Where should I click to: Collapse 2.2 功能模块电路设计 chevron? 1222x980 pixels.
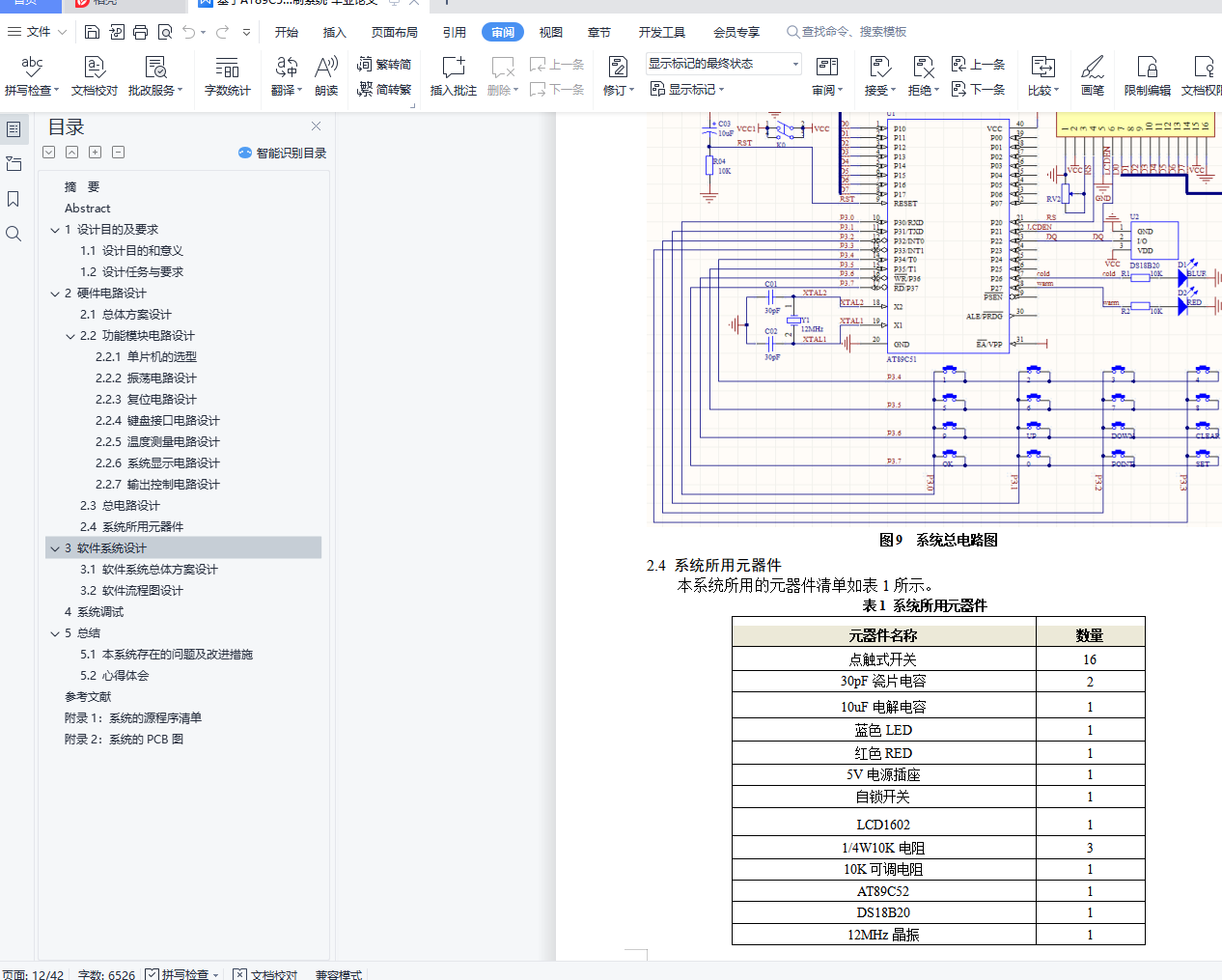click(70, 336)
